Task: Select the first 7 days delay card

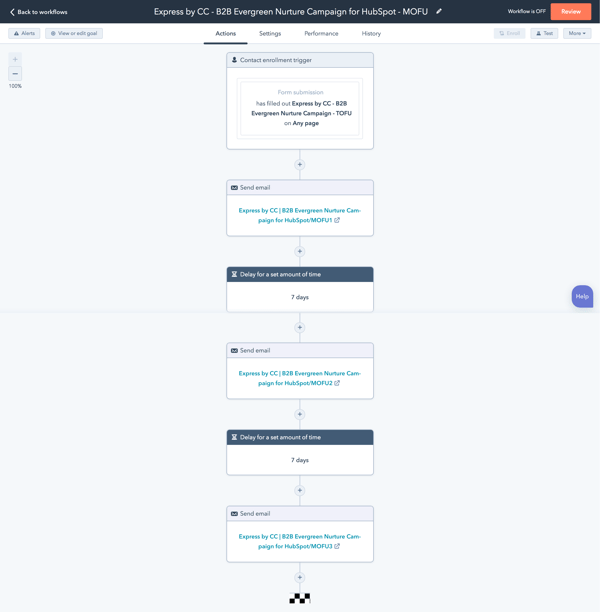Action: pyautogui.click(x=300, y=289)
